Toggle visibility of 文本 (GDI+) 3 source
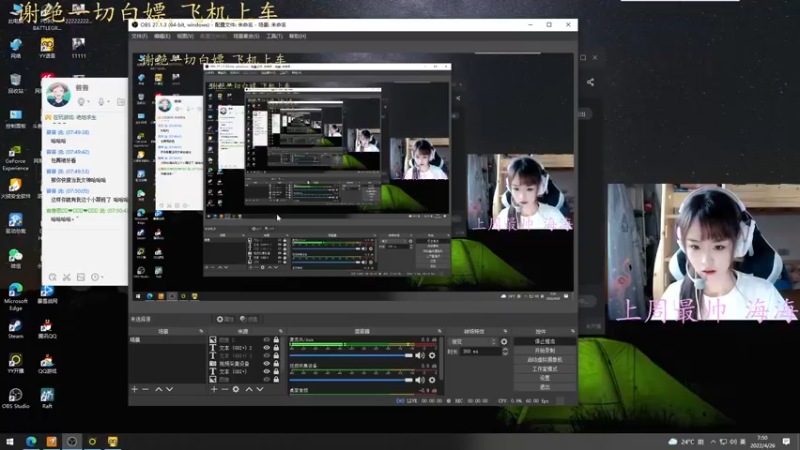The image size is (800, 450). tap(266, 356)
